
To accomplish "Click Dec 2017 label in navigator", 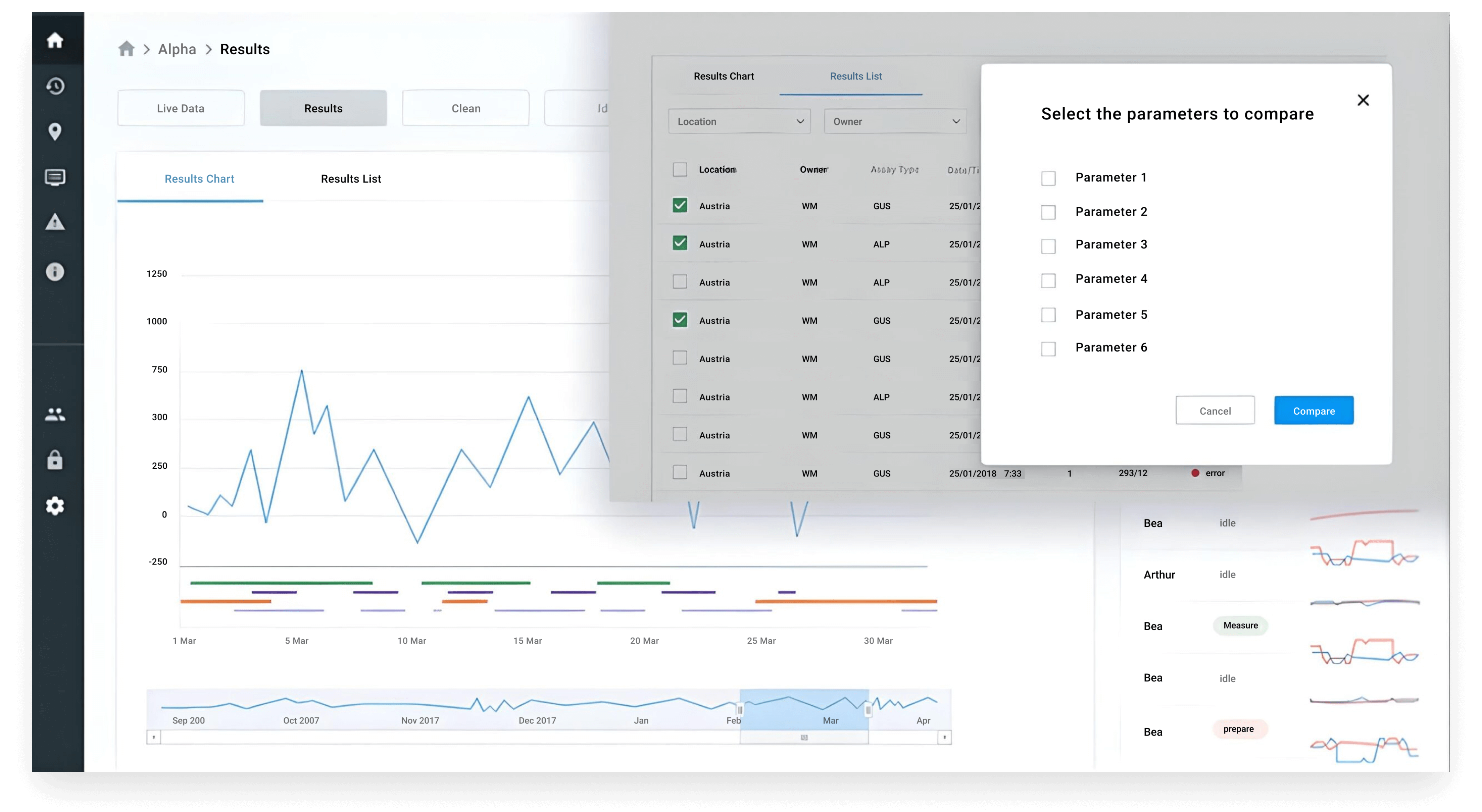I will 537,720.
